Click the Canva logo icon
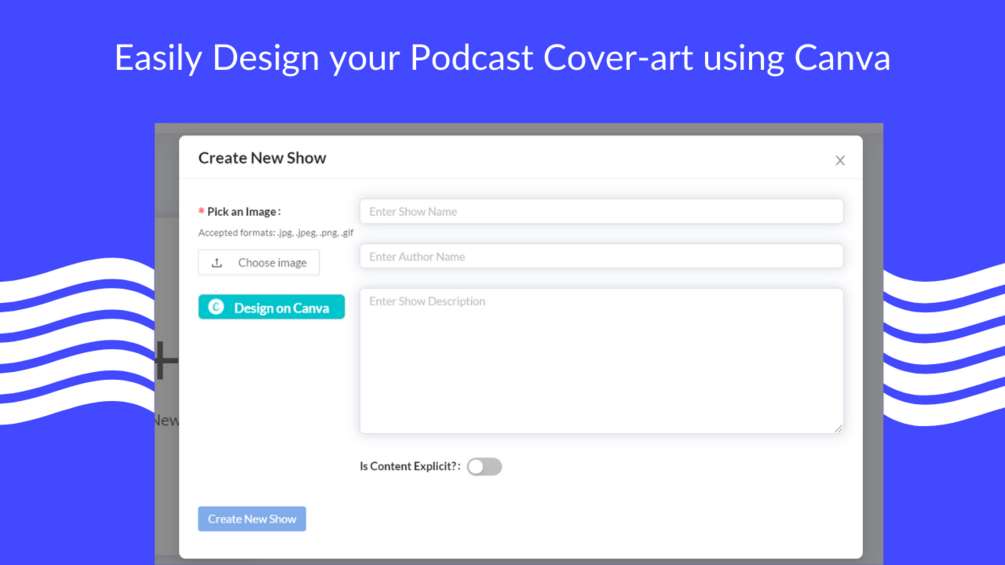Image resolution: width=1005 pixels, height=565 pixels. (x=217, y=307)
